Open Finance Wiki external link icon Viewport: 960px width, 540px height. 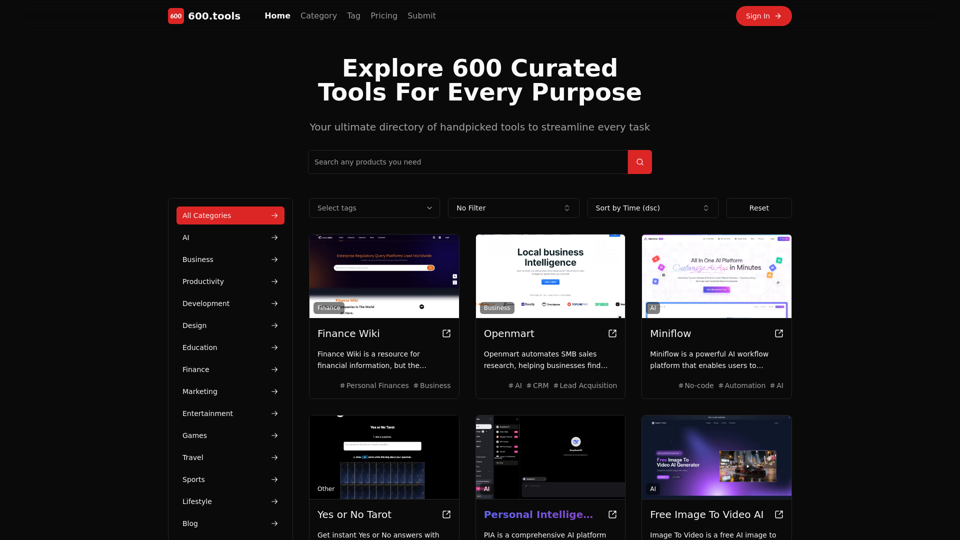(x=446, y=334)
